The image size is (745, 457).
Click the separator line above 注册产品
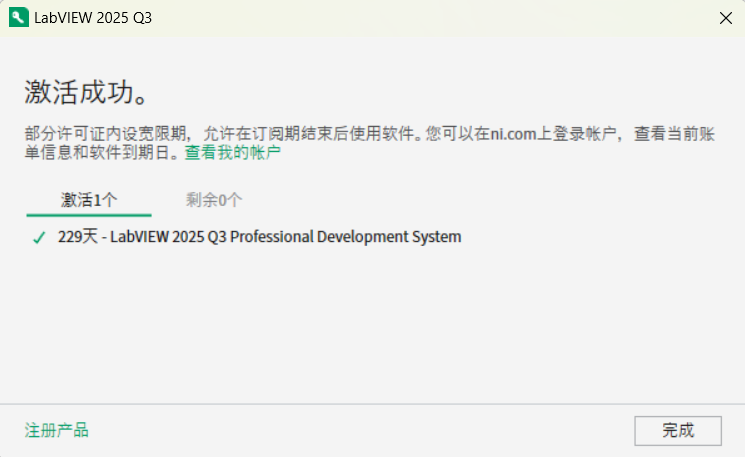[372, 404]
